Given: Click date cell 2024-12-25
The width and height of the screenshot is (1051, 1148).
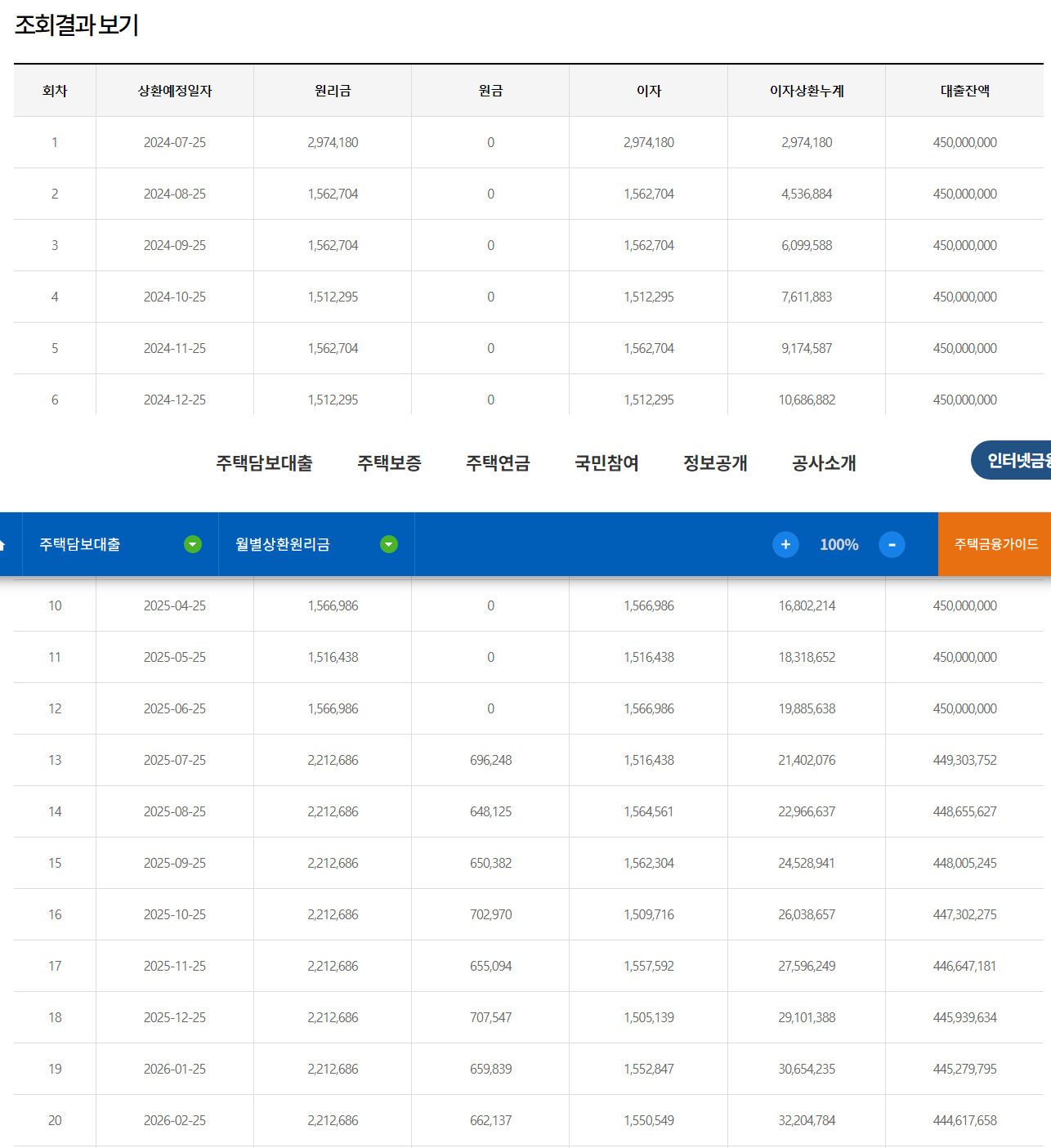Looking at the screenshot, I should (175, 400).
